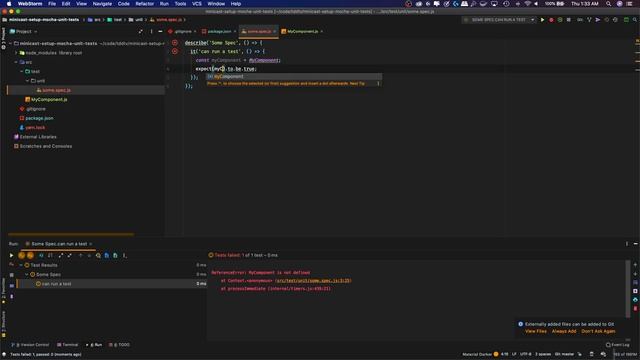
Task: Rerun tests with the play icon in Run panel
Action: click(x=11, y=256)
